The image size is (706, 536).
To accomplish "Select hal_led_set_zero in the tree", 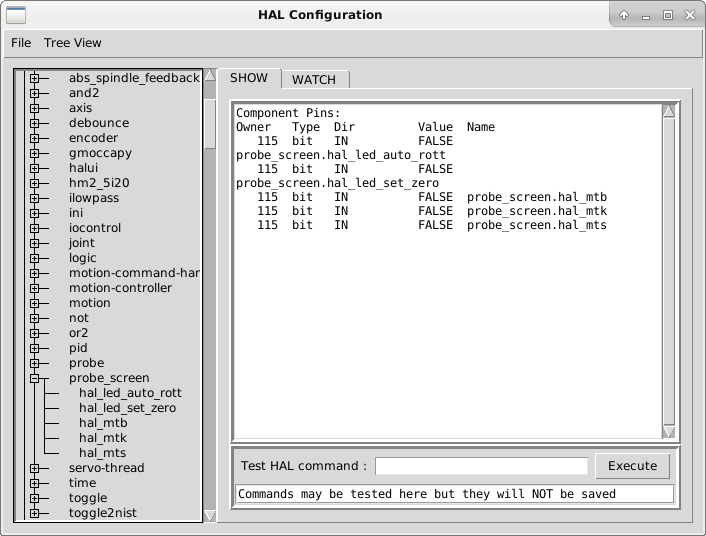I will pos(127,408).
